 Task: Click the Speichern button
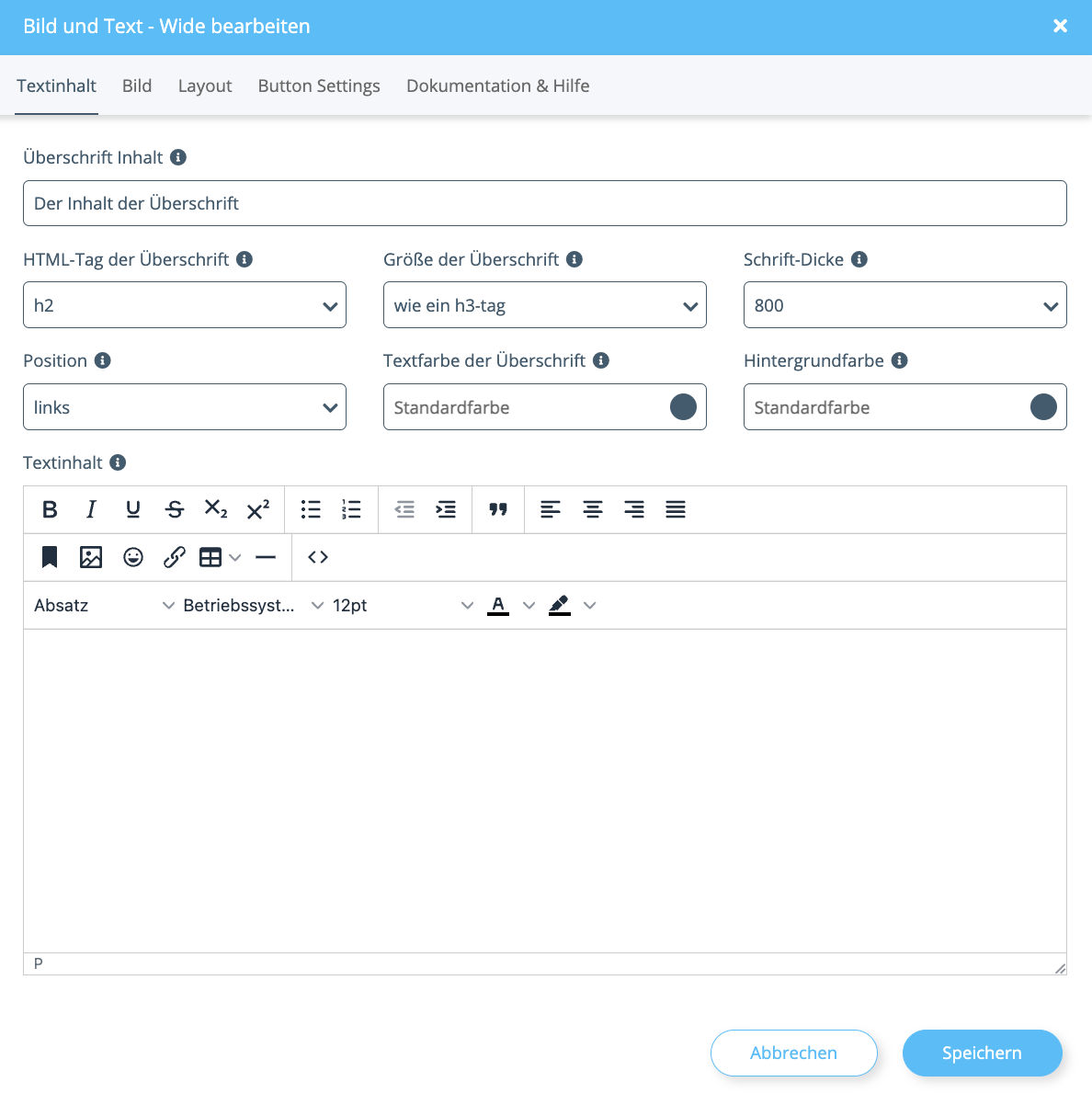[x=982, y=1053]
